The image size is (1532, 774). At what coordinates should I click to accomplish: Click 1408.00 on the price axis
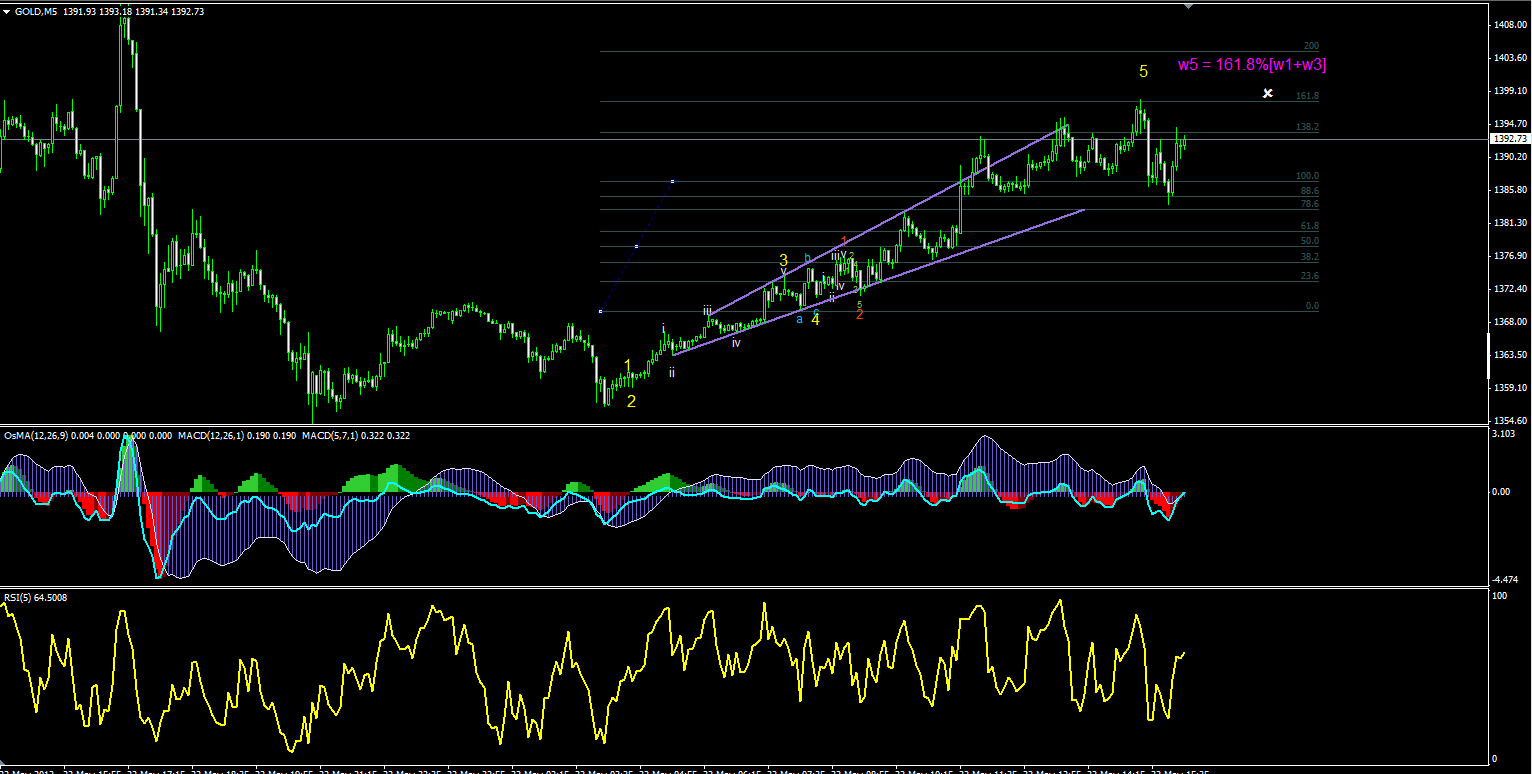tap(1510, 24)
